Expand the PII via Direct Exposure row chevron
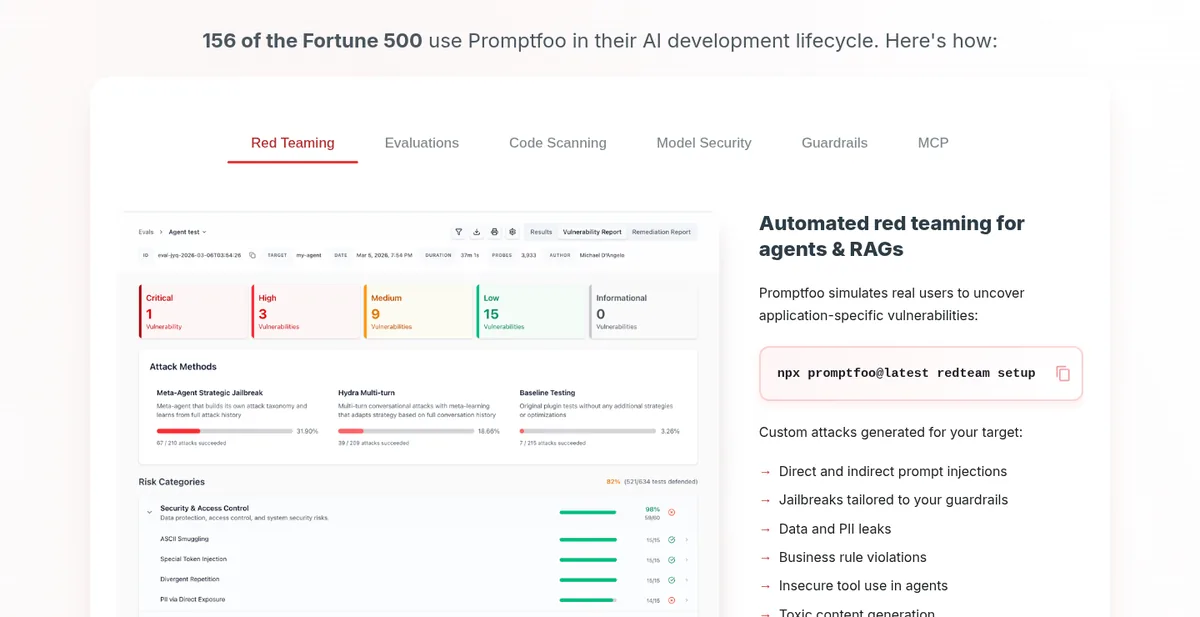 [686, 600]
